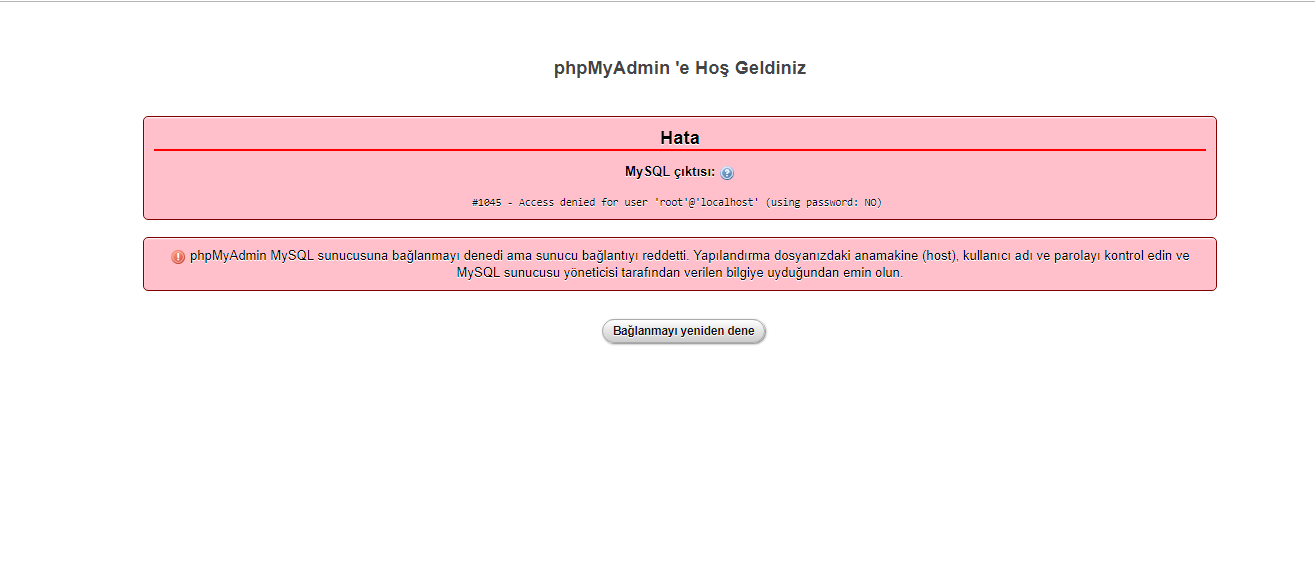1315x573 pixels.
Task: Click the 'Hata' error title
Action: click(x=680, y=138)
